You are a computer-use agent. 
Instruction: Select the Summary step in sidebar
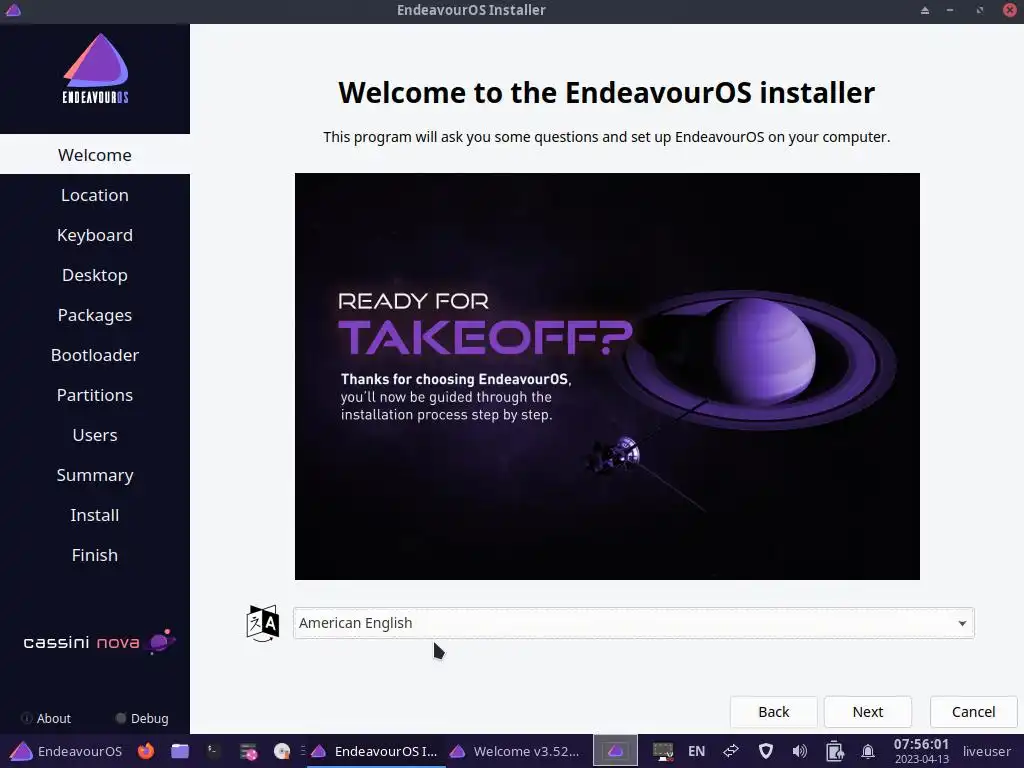[95, 475]
